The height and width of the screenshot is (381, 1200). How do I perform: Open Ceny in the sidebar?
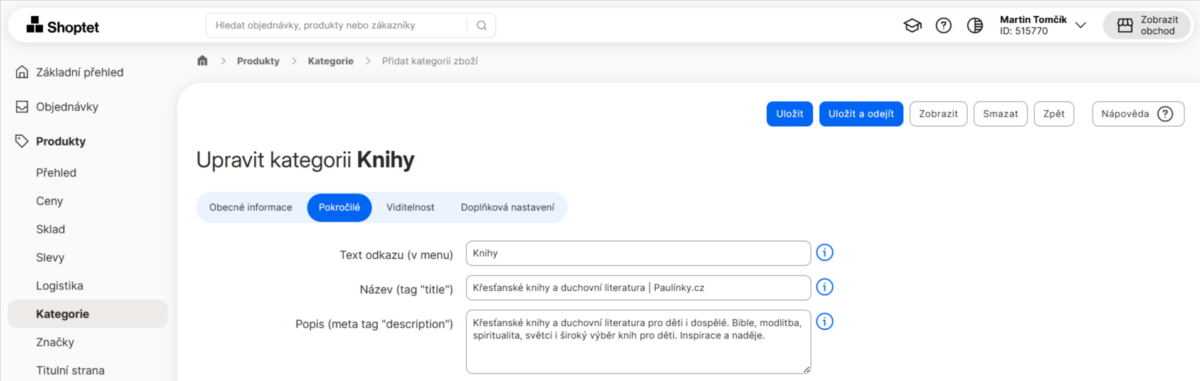pyautogui.click(x=50, y=201)
